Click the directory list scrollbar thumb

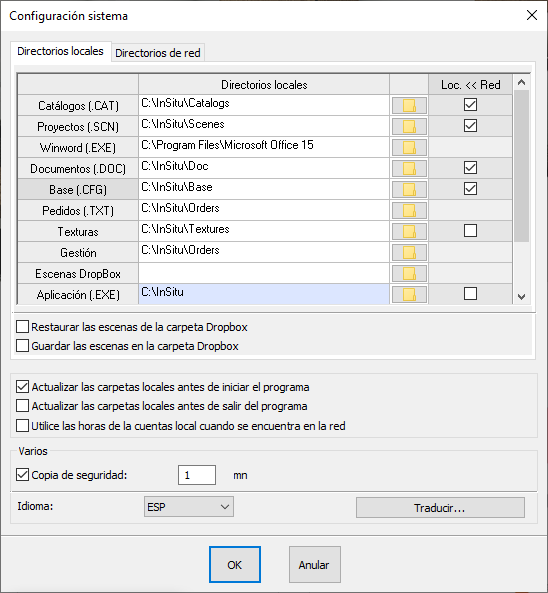tap(522, 166)
